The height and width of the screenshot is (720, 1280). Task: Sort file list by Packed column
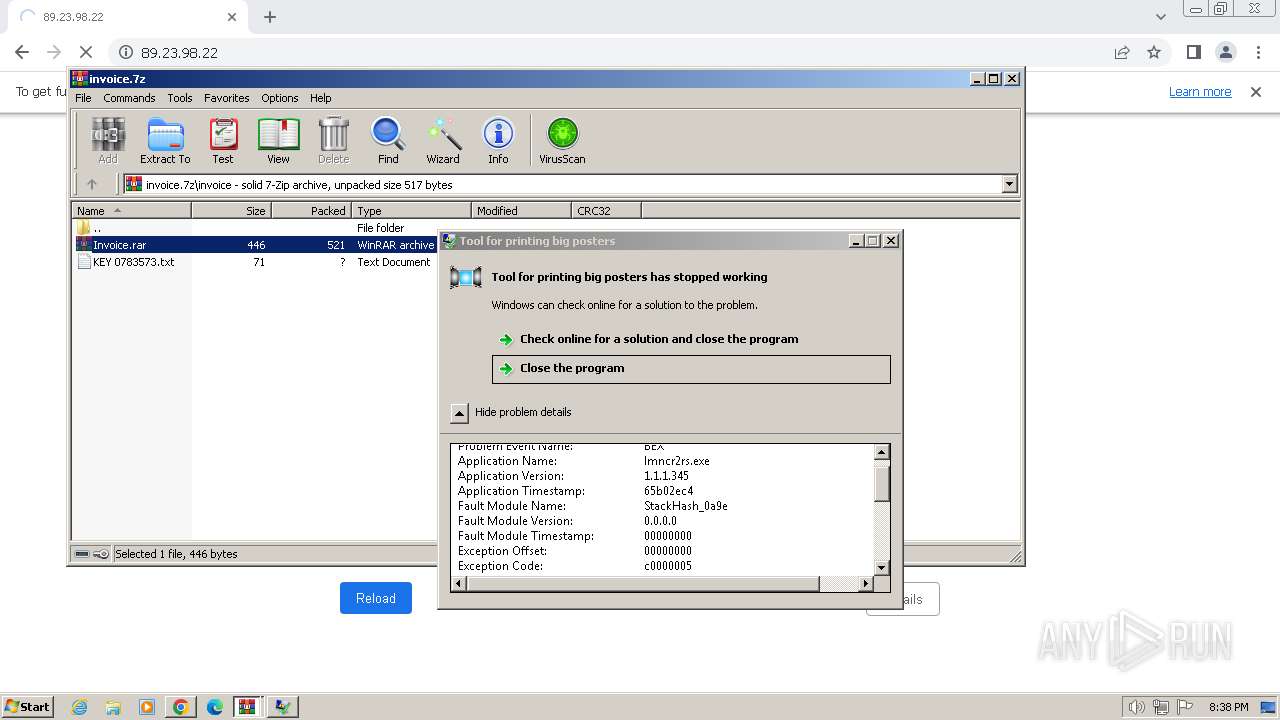point(311,211)
